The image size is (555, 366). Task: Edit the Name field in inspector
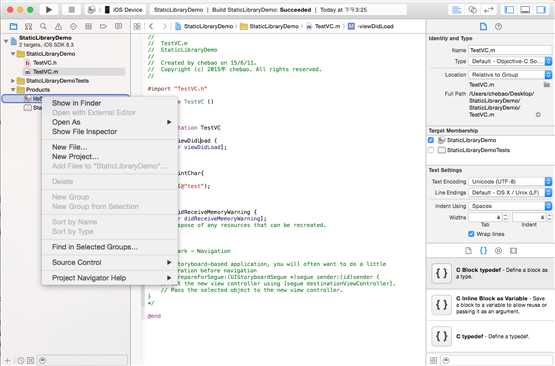pyautogui.click(x=510, y=50)
